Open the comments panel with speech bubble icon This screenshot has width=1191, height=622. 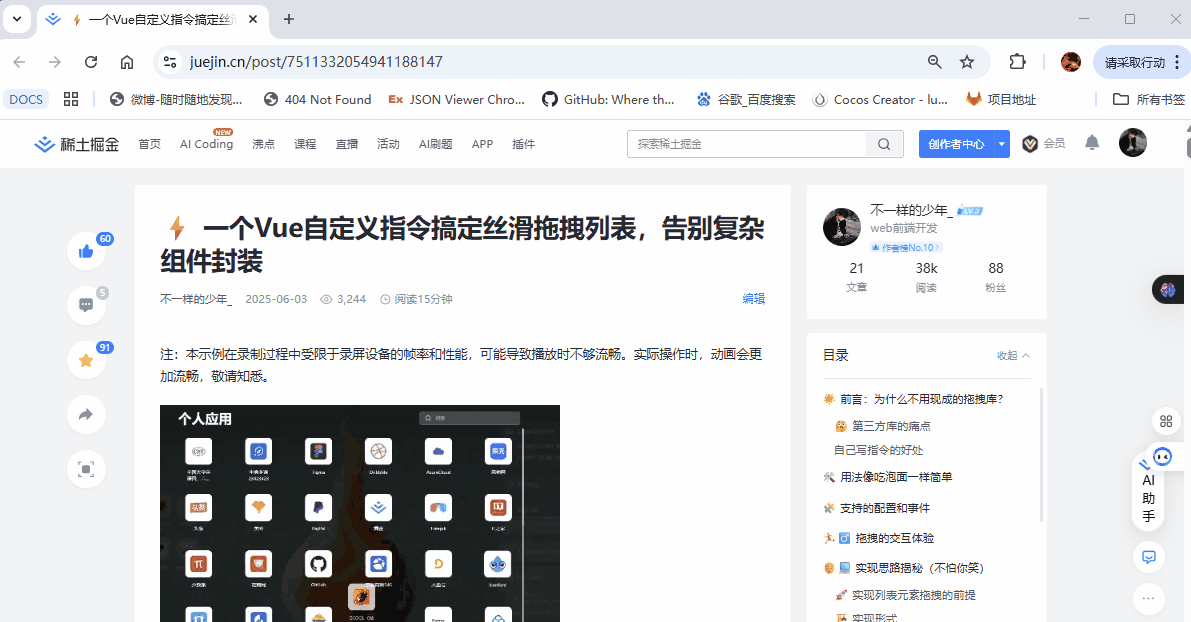86,304
